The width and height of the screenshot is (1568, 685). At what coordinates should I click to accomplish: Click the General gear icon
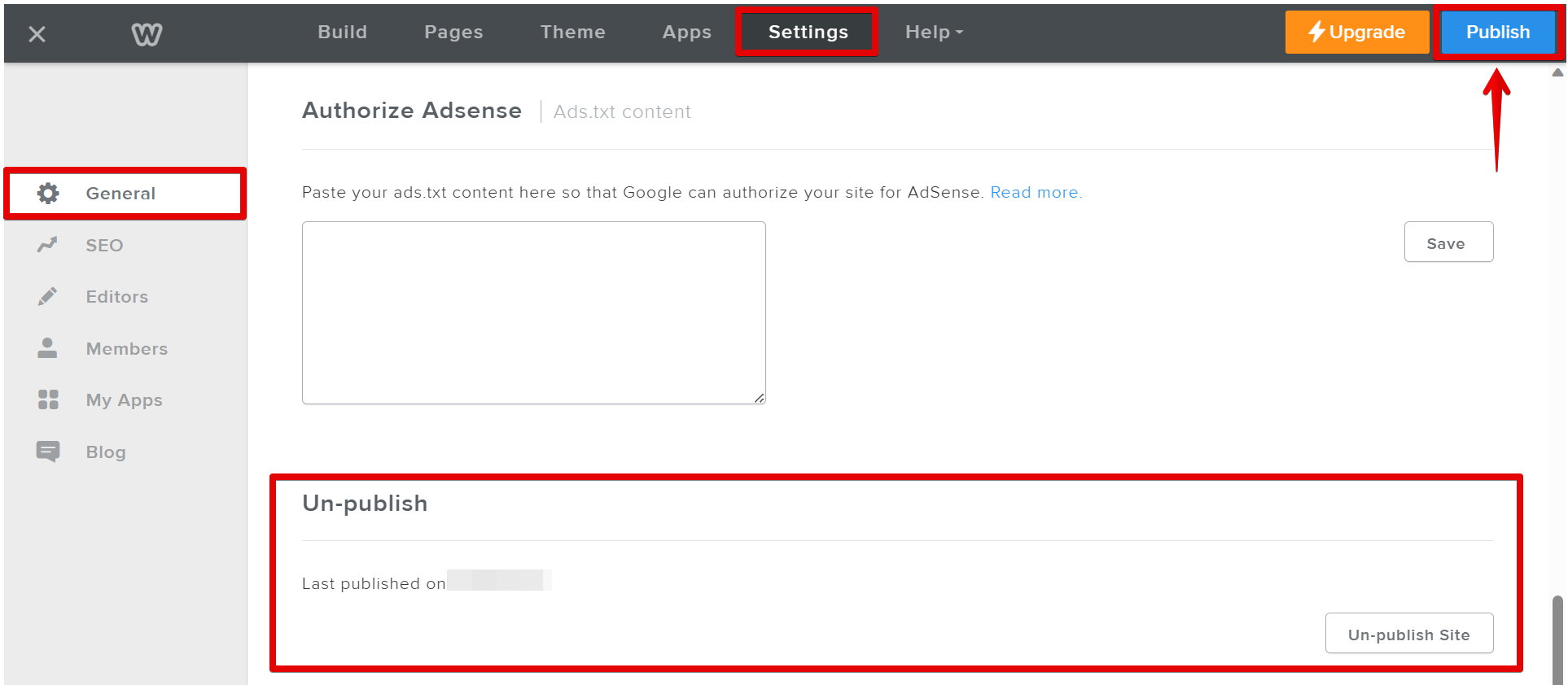48,194
